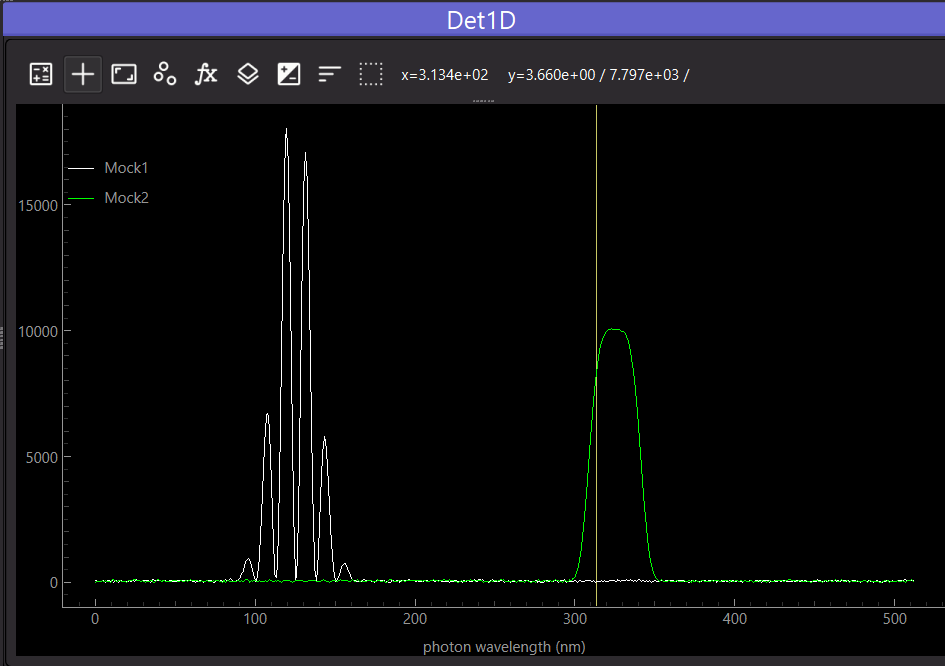The image size is (945, 666).
Task: Click the calculator math operations icon
Action: coord(41,75)
